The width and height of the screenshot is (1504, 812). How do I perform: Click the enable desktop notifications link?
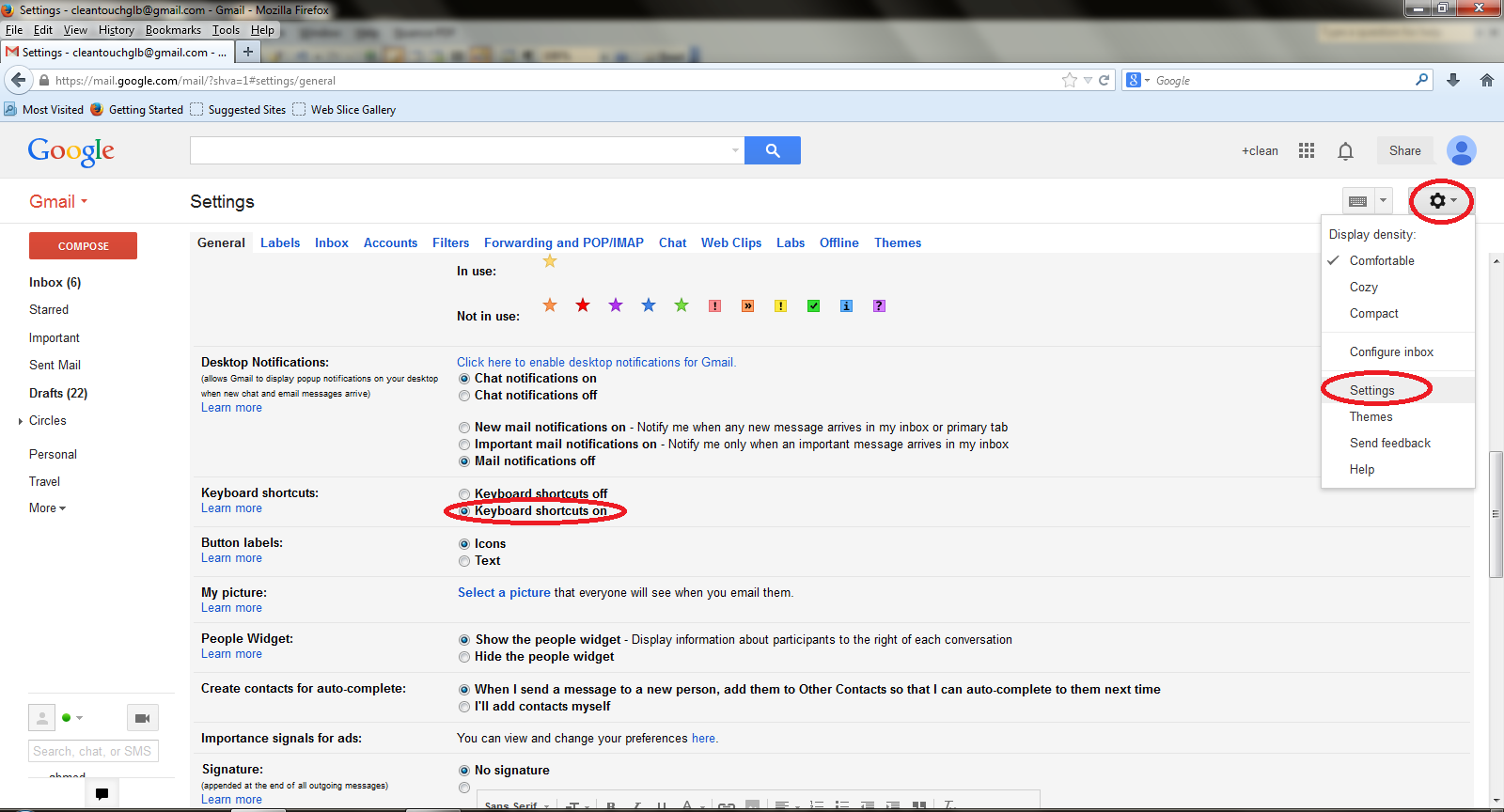point(596,363)
